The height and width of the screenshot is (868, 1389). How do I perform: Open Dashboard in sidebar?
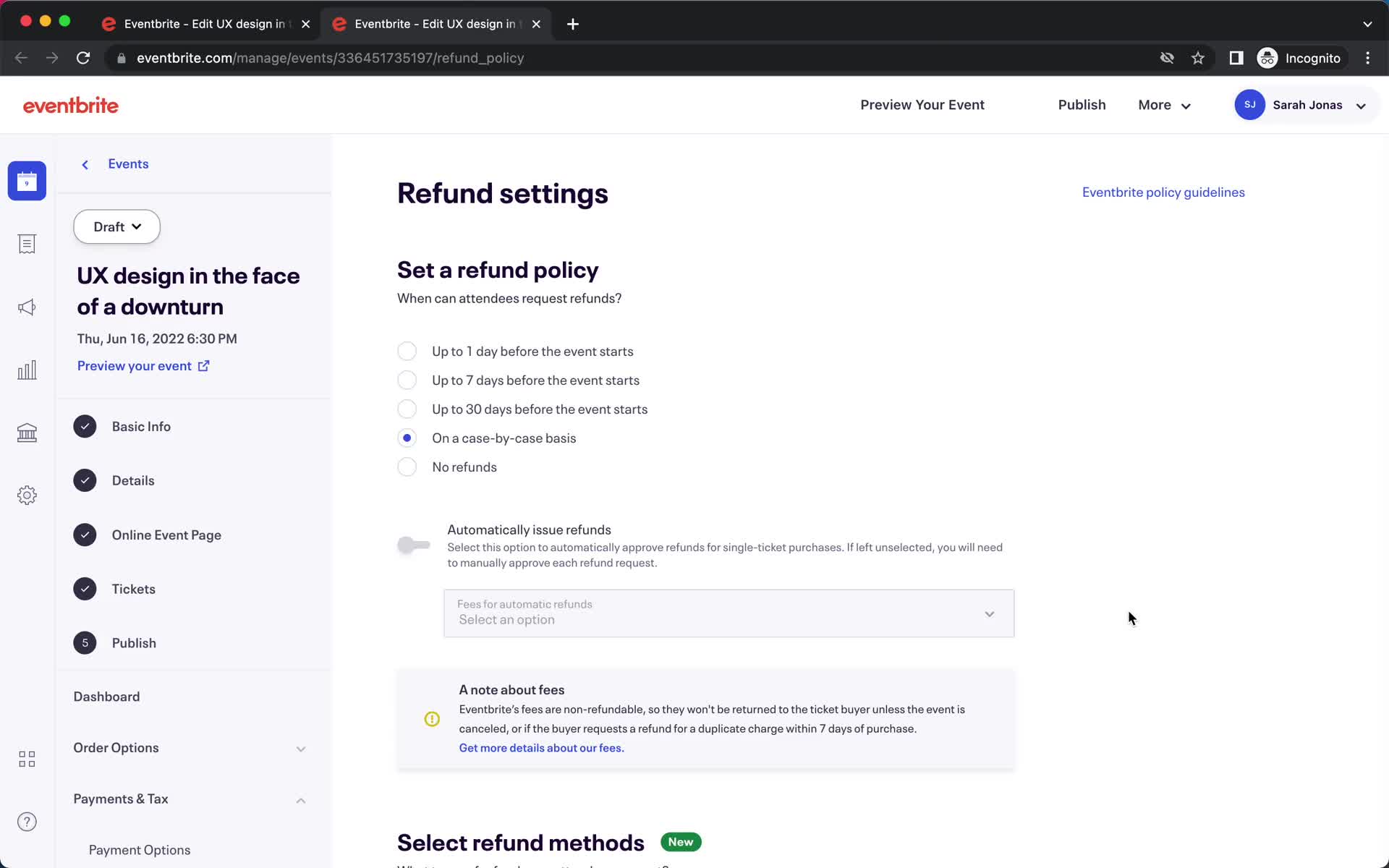tap(106, 697)
